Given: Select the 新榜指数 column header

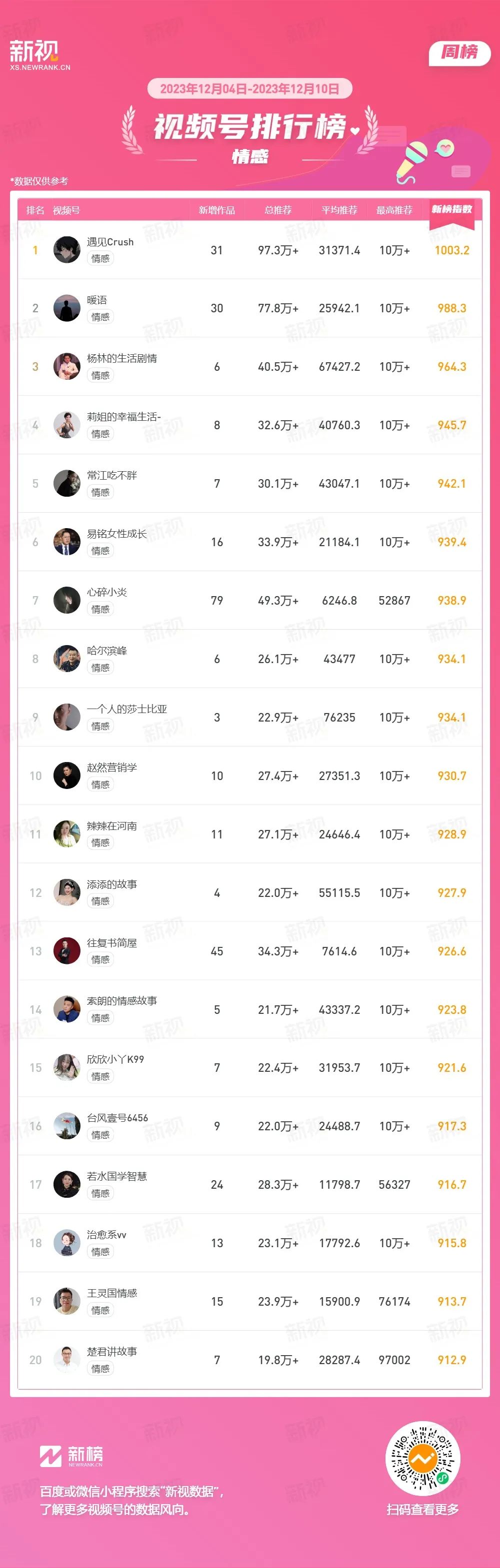Looking at the screenshot, I should pos(452,209).
